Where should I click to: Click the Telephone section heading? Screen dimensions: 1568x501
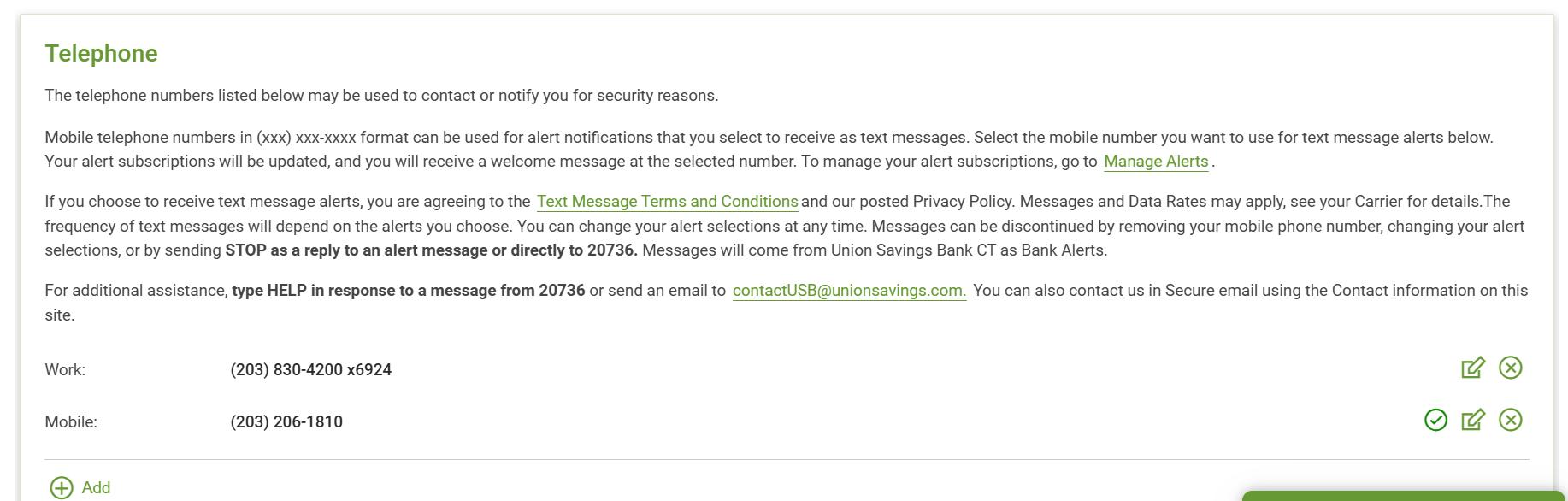coord(101,54)
